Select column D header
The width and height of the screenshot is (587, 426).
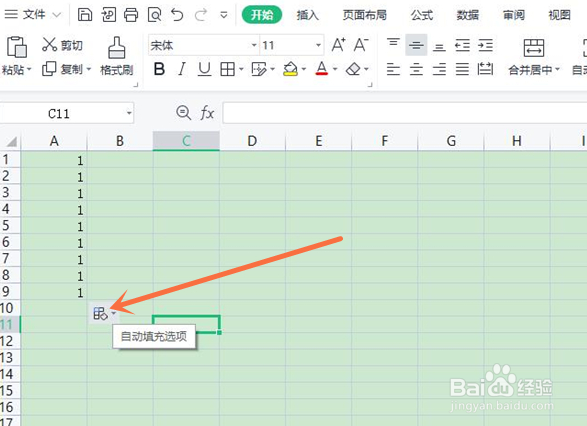252,141
